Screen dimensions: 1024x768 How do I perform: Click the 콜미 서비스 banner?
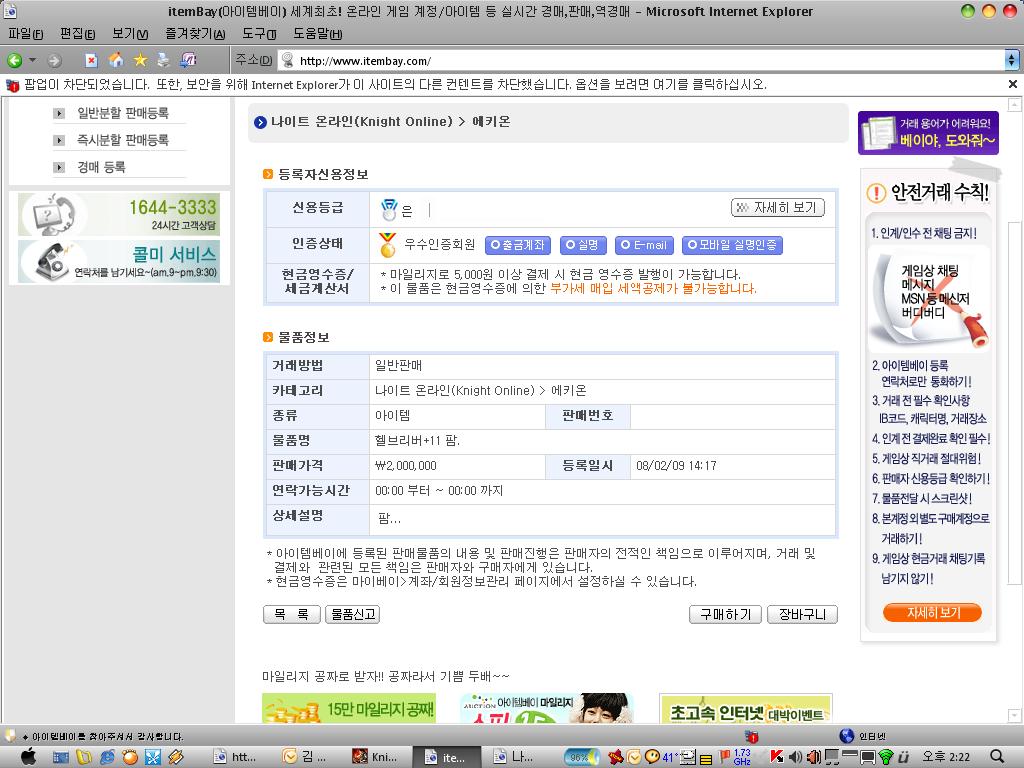coord(119,261)
